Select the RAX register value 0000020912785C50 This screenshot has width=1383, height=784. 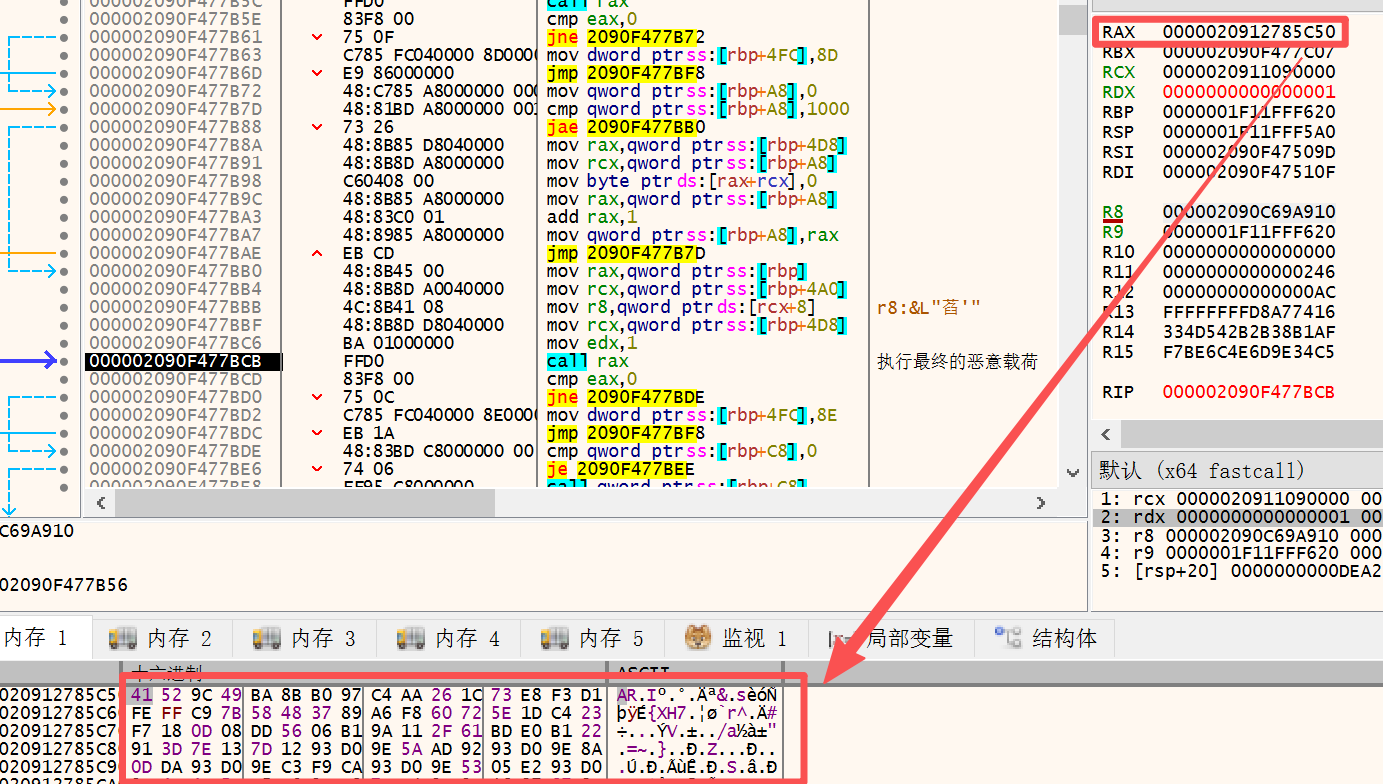pyautogui.click(x=1248, y=32)
